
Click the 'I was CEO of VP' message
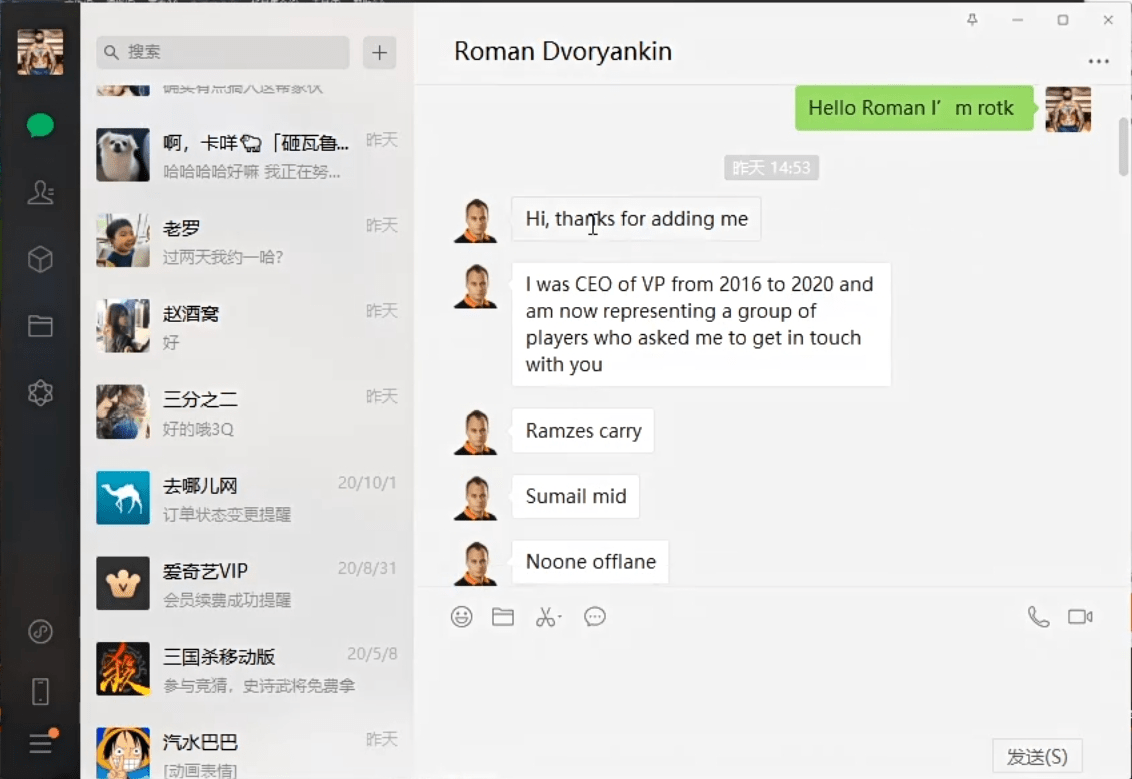click(x=701, y=324)
